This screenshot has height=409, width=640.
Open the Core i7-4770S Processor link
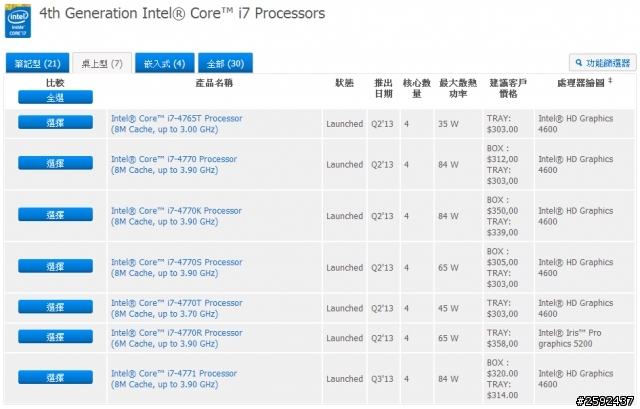(176, 267)
